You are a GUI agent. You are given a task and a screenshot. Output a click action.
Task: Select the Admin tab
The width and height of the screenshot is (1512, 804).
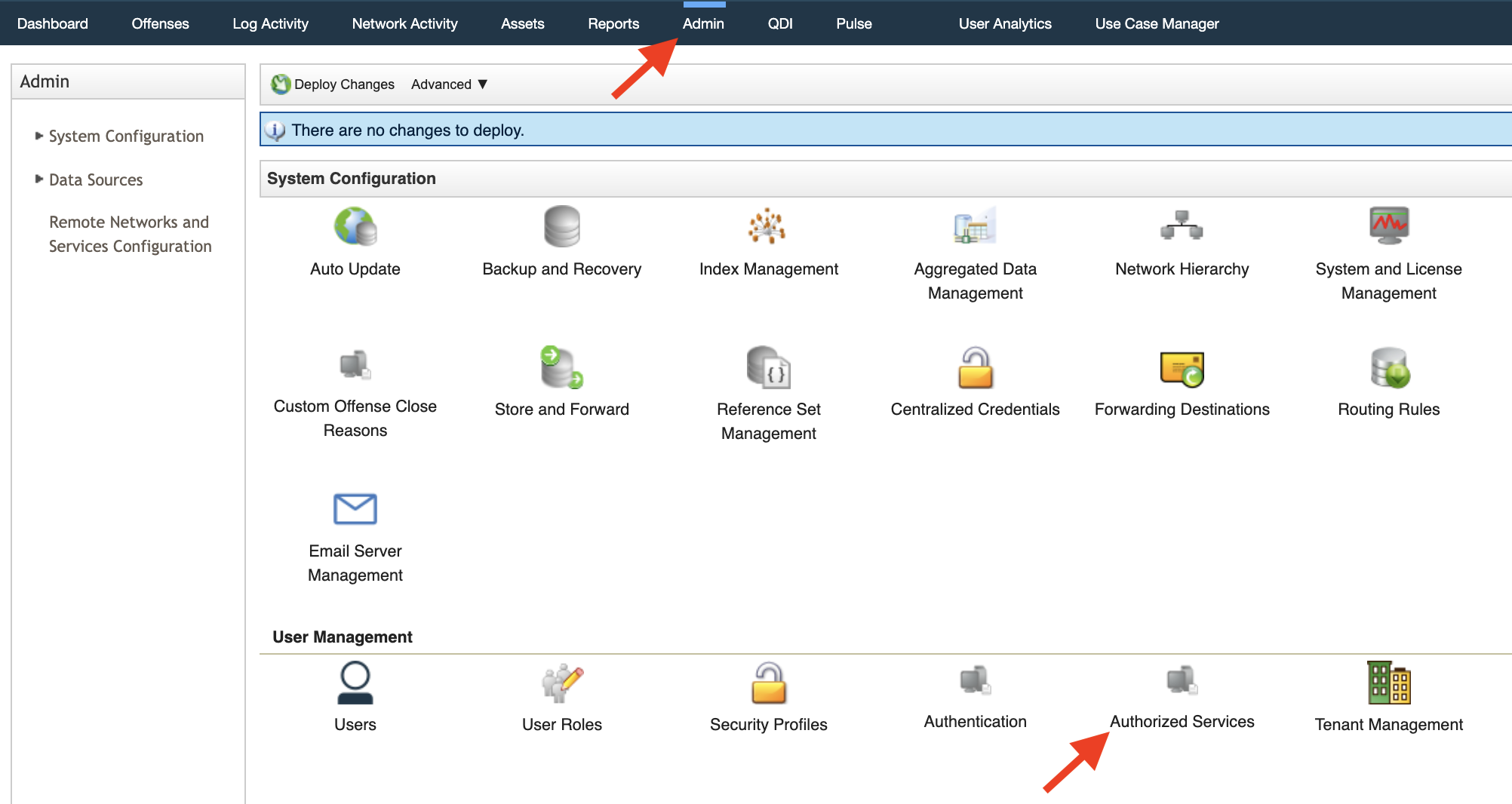point(703,23)
